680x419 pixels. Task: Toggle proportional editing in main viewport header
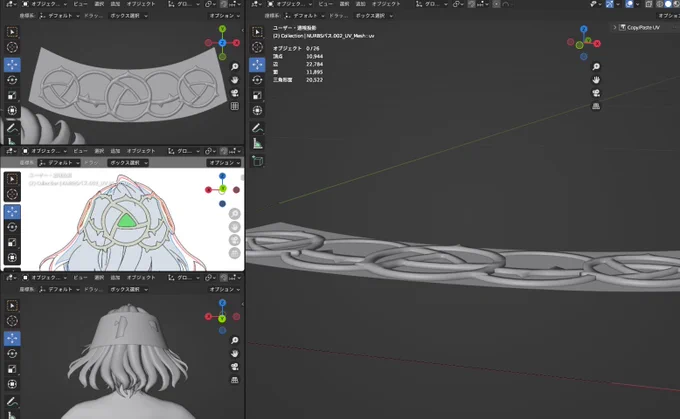tap(497, 4)
